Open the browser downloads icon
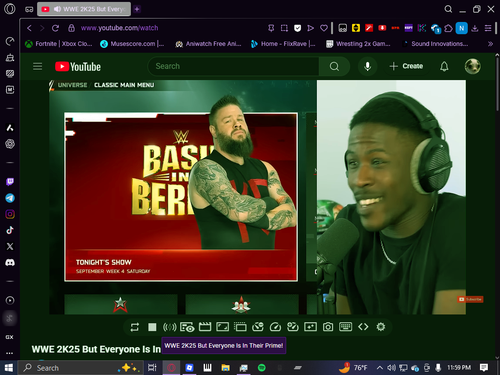The height and width of the screenshot is (375, 500). pyautogui.click(x=475, y=28)
